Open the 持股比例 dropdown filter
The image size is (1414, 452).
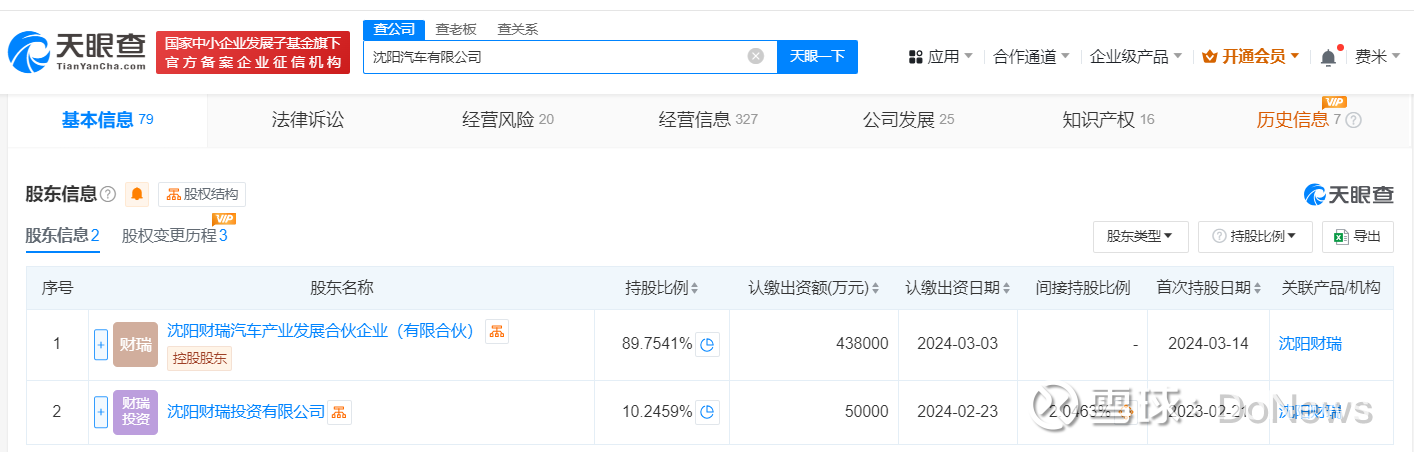point(1255,236)
